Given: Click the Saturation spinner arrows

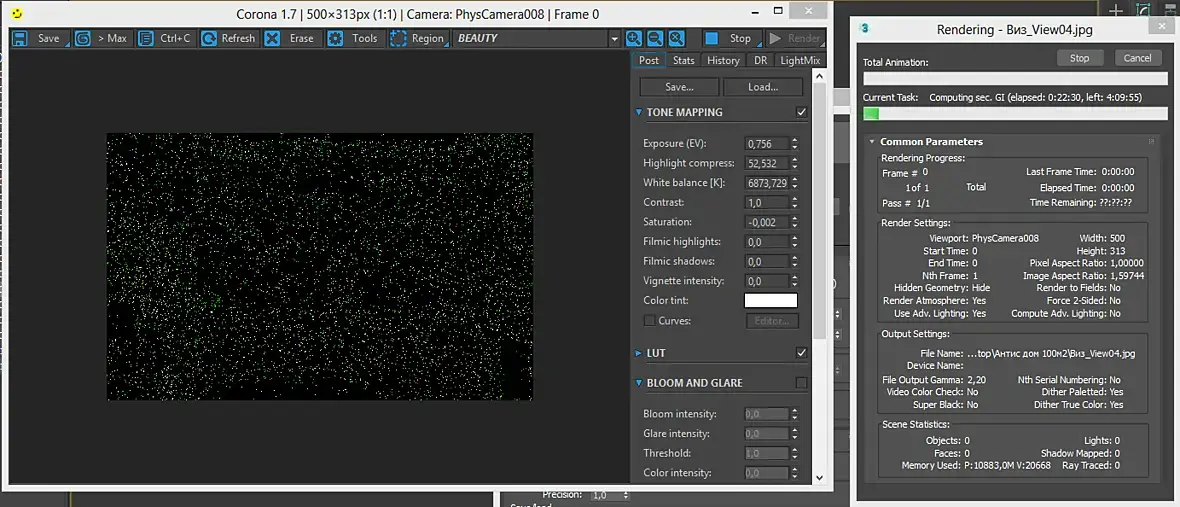Looking at the screenshot, I should pyautogui.click(x=795, y=222).
